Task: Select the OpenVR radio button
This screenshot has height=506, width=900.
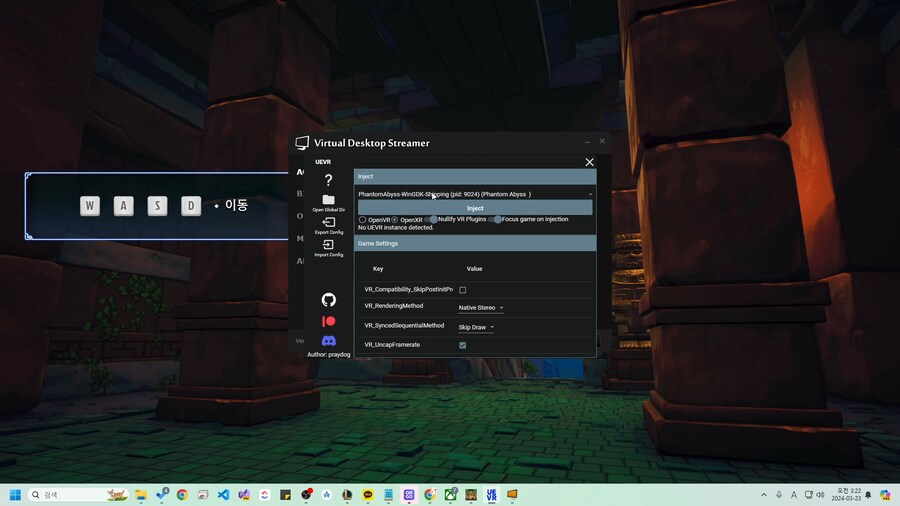Action: (363, 219)
